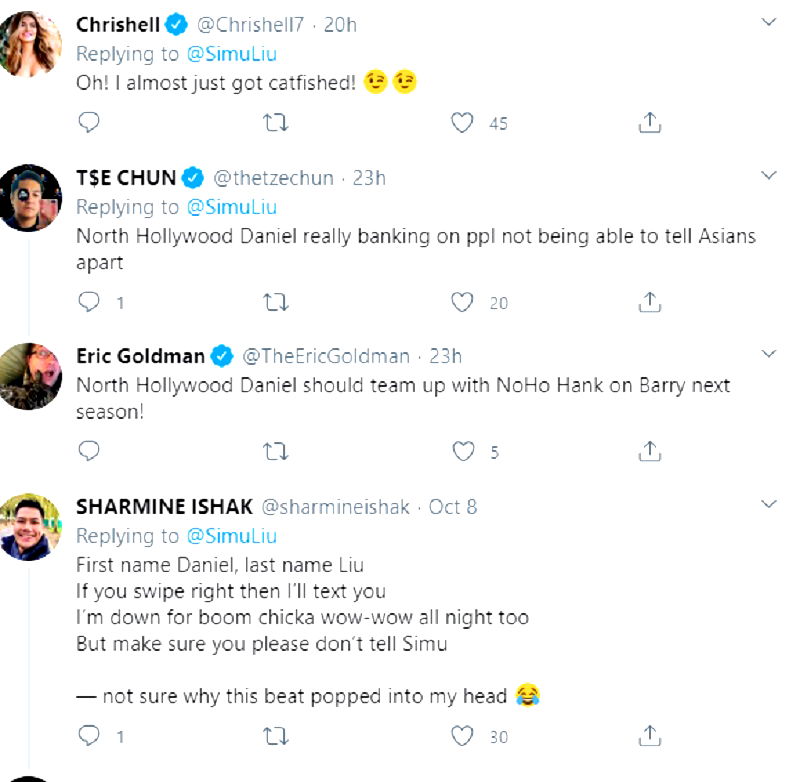Image resolution: width=800 pixels, height=782 pixels.
Task: Reply to Sharmine Ishak's tweet
Action: click(x=89, y=737)
